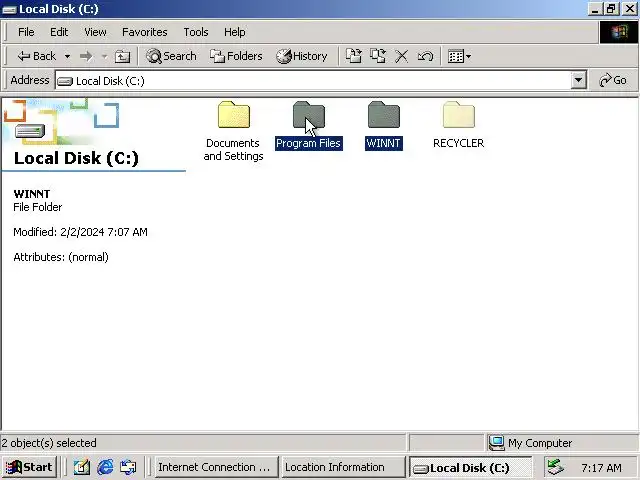
Task: Click the Back navigation button
Action: click(x=37, y=56)
